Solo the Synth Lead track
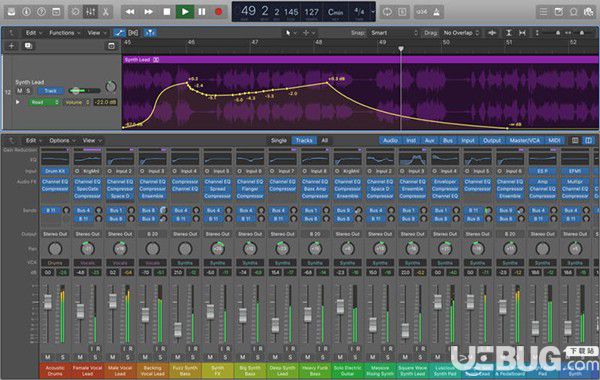This screenshot has width=600, height=380. (x=28, y=91)
